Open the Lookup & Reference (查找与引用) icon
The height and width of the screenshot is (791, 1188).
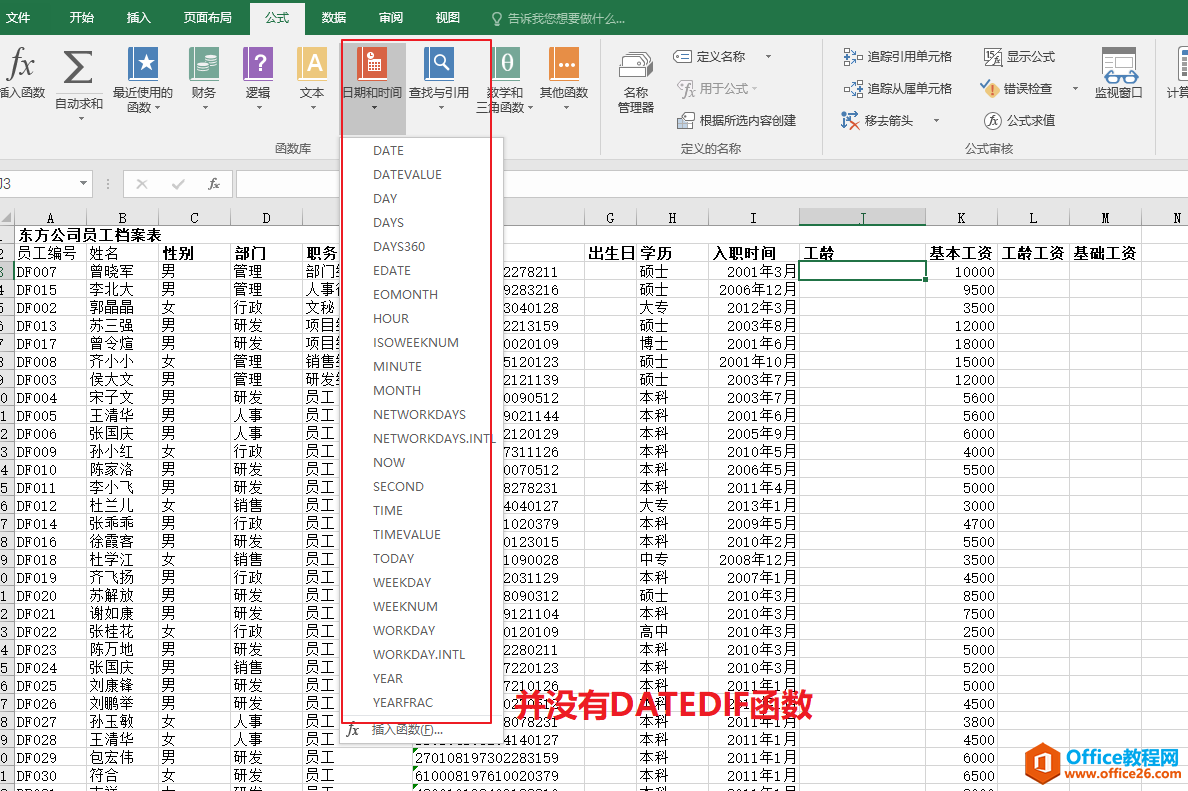[439, 64]
